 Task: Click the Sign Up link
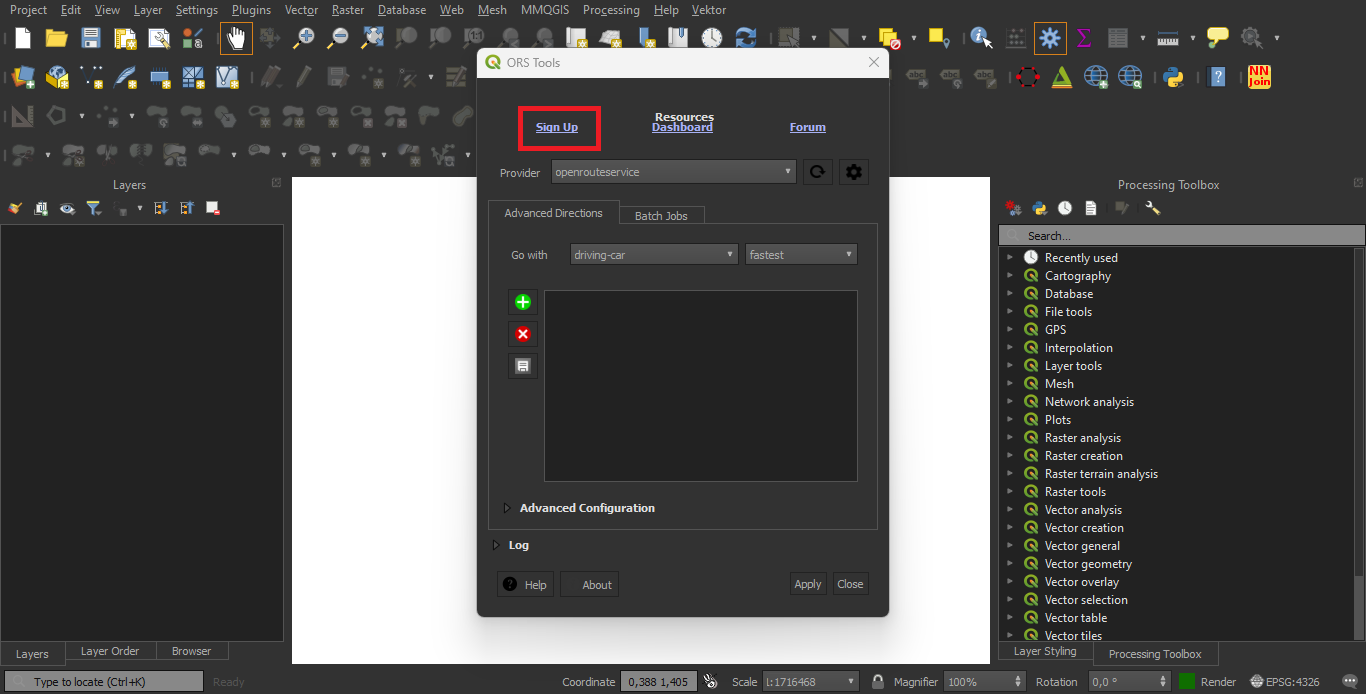[557, 127]
